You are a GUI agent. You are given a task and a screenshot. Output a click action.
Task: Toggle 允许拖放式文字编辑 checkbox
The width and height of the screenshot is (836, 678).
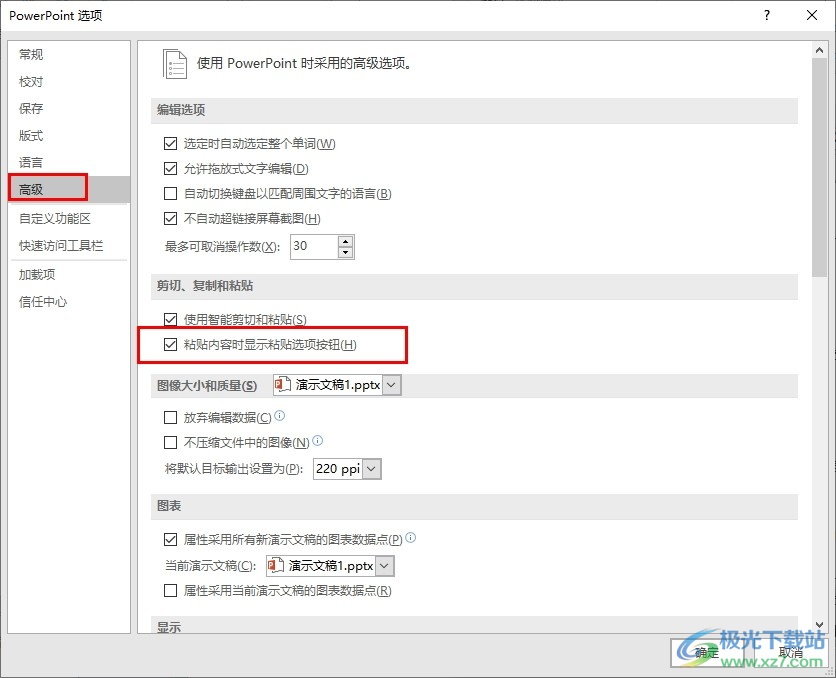click(x=171, y=168)
